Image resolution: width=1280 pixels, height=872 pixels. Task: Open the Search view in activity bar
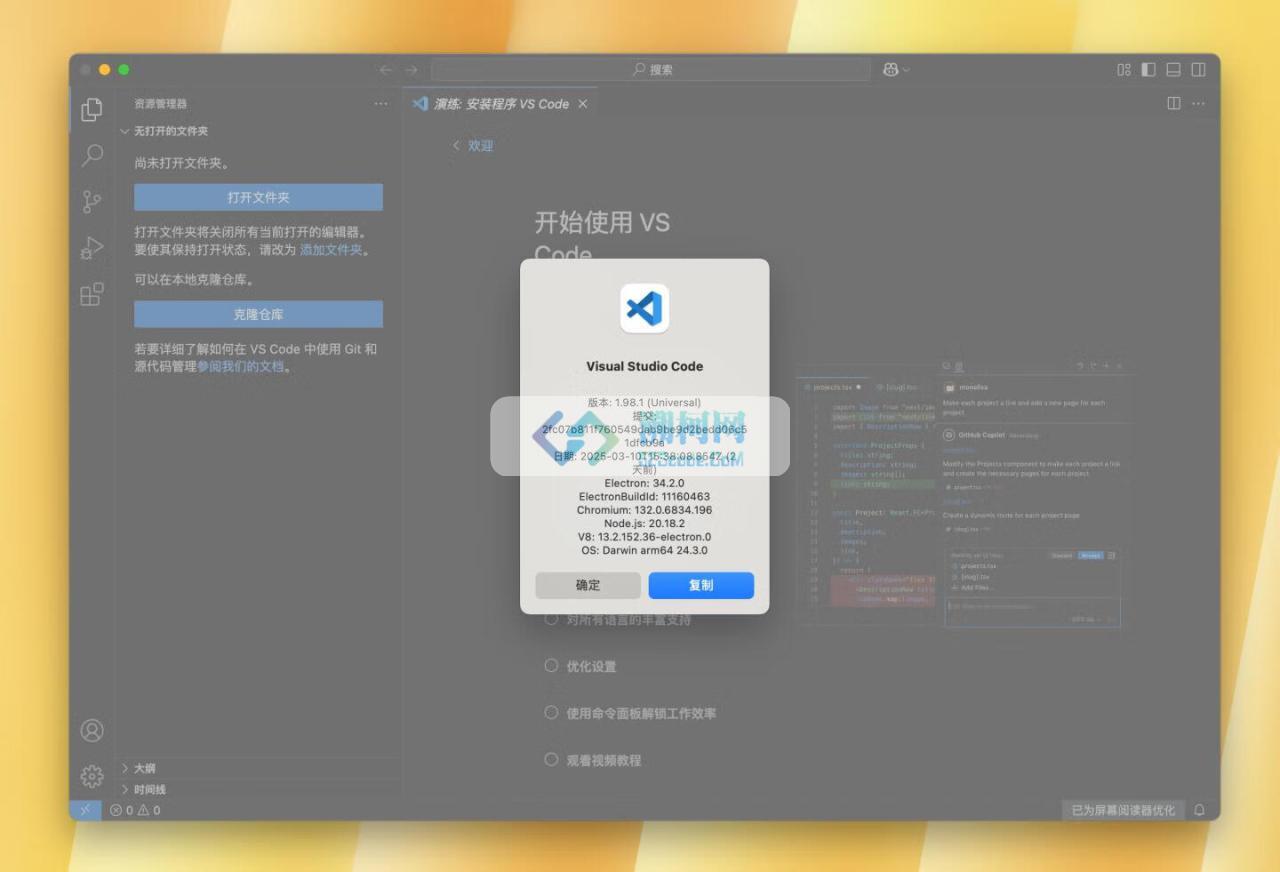tap(92, 155)
